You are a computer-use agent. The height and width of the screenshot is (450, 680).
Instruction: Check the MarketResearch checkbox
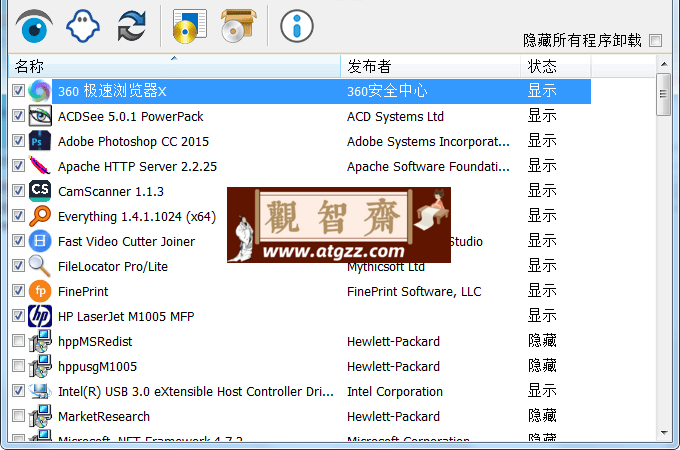(x=18, y=416)
